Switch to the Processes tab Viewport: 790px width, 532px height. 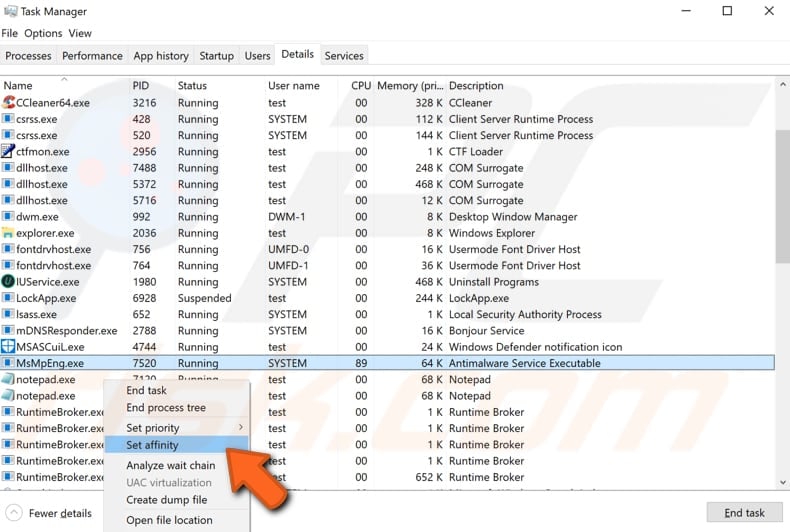point(28,56)
